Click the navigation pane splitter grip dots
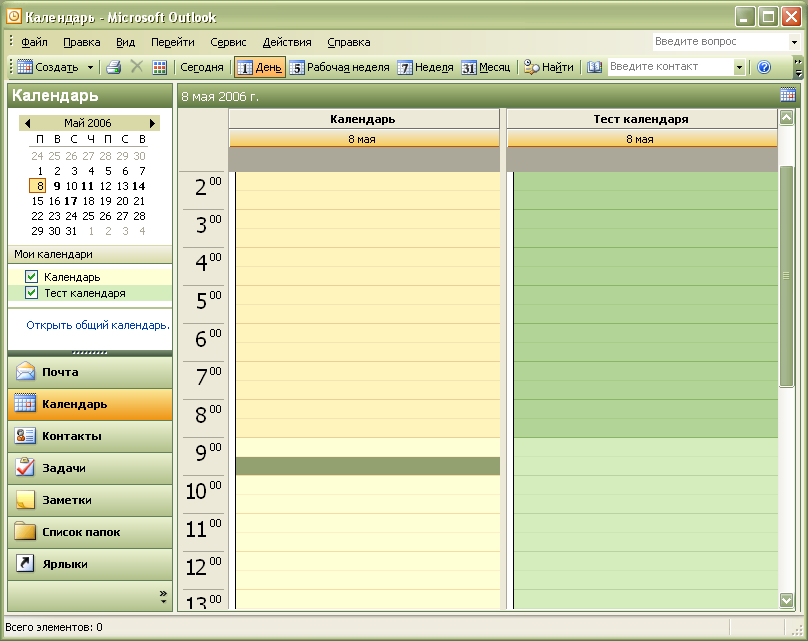The width and height of the screenshot is (808, 641). coord(90,353)
